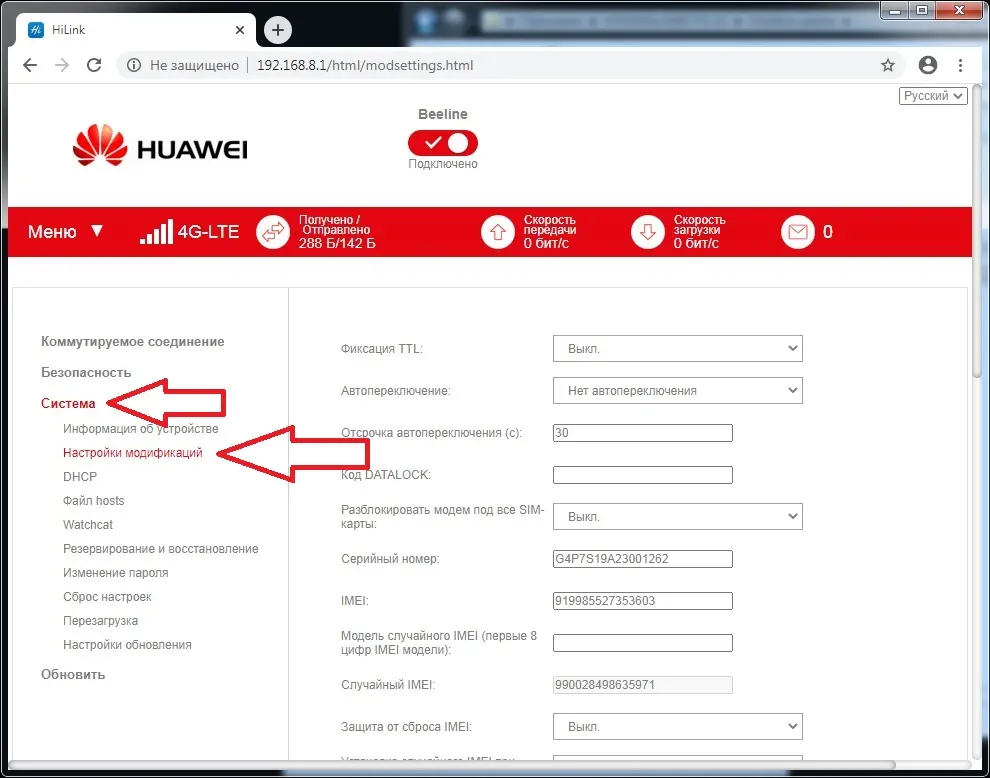This screenshot has width=990, height=778.
Task: Click the 4G-LTE signal strength icon
Action: [x=155, y=232]
